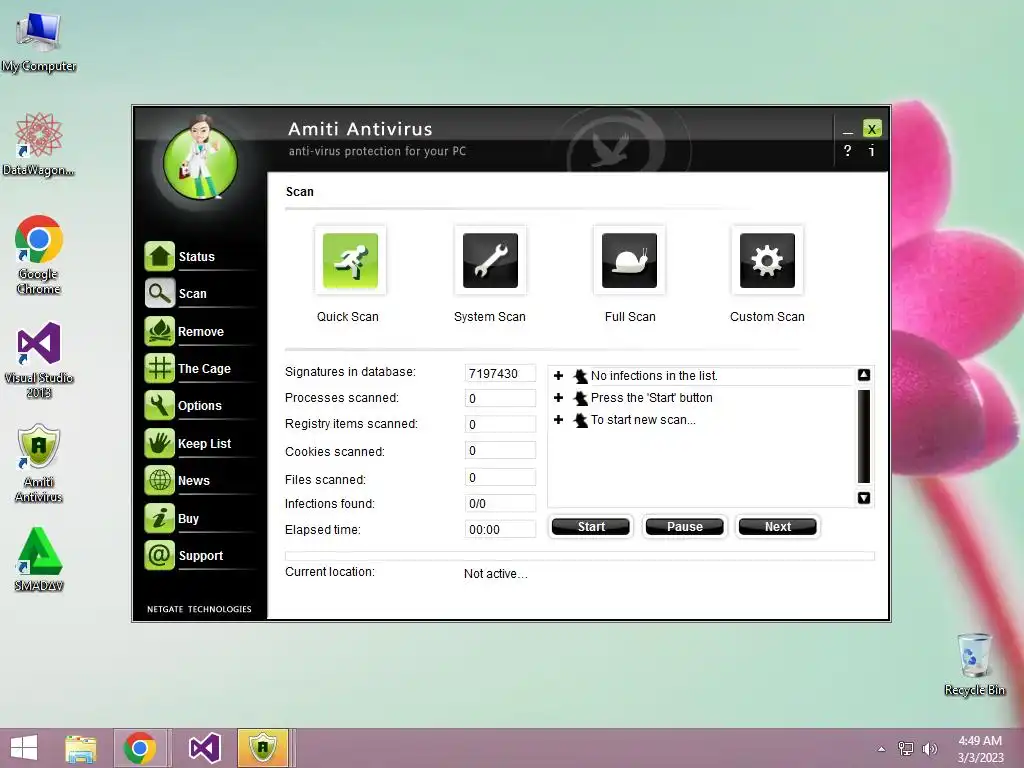
Task: Click the info 'i' icon in title area
Action: coord(871,151)
